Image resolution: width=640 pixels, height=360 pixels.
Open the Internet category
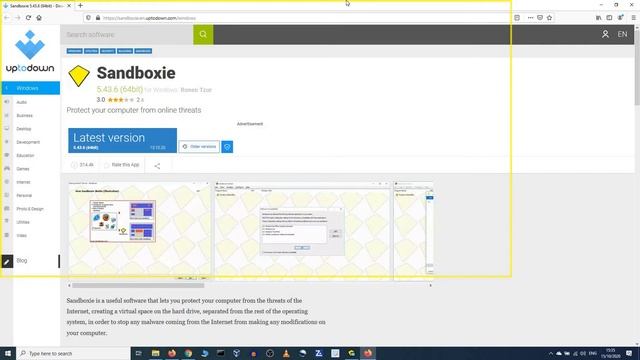[23, 182]
